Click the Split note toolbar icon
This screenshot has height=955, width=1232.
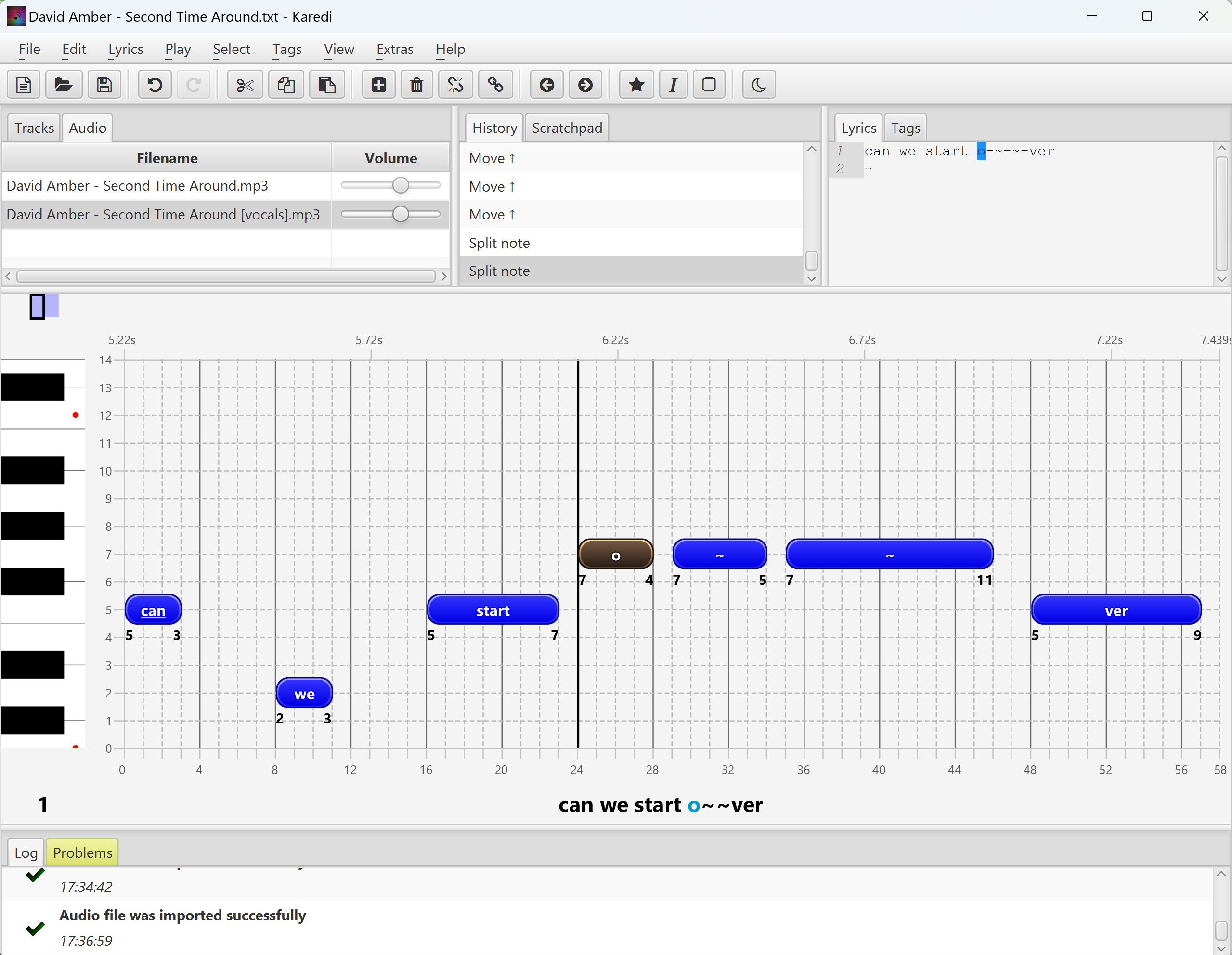tap(455, 85)
